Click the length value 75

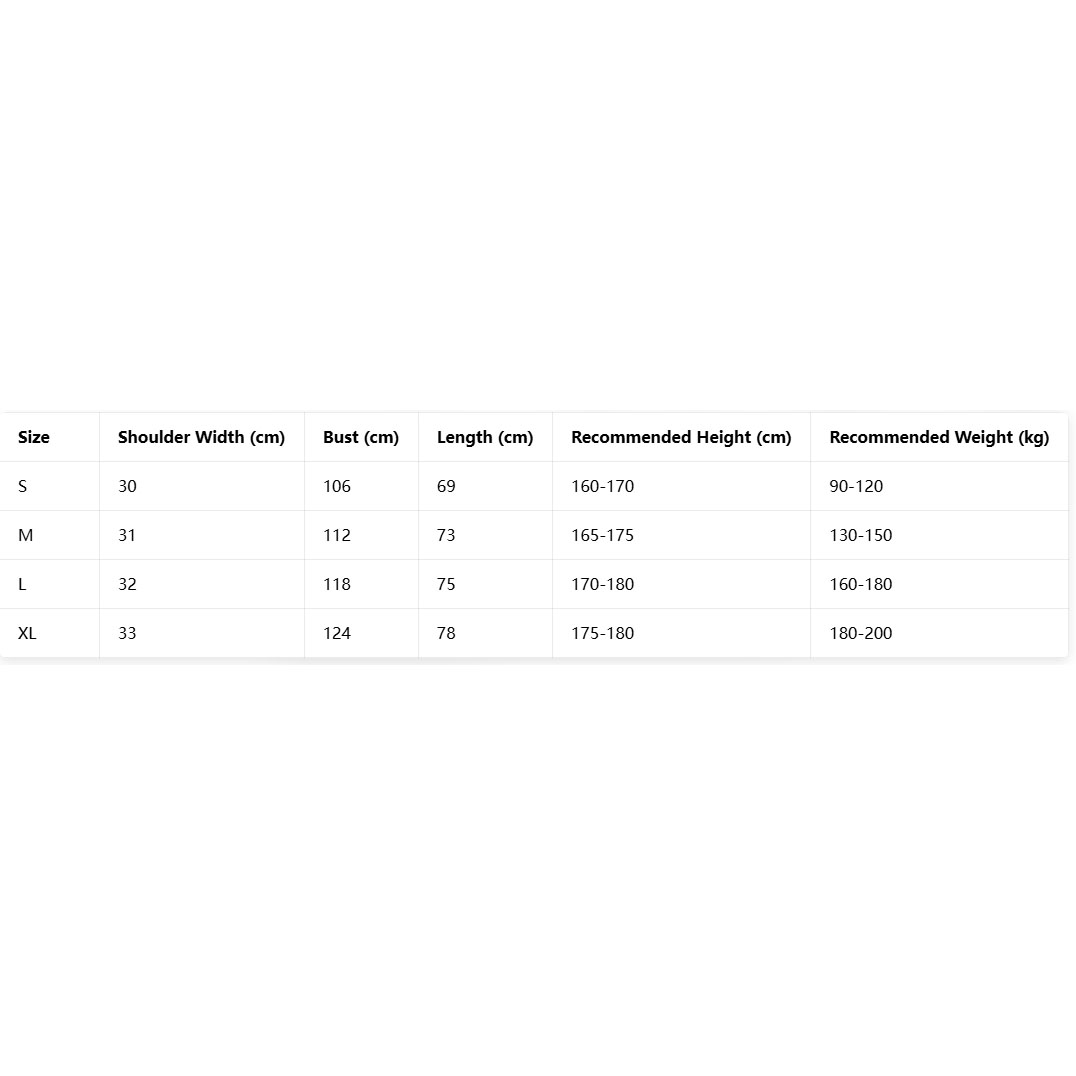coord(446,584)
